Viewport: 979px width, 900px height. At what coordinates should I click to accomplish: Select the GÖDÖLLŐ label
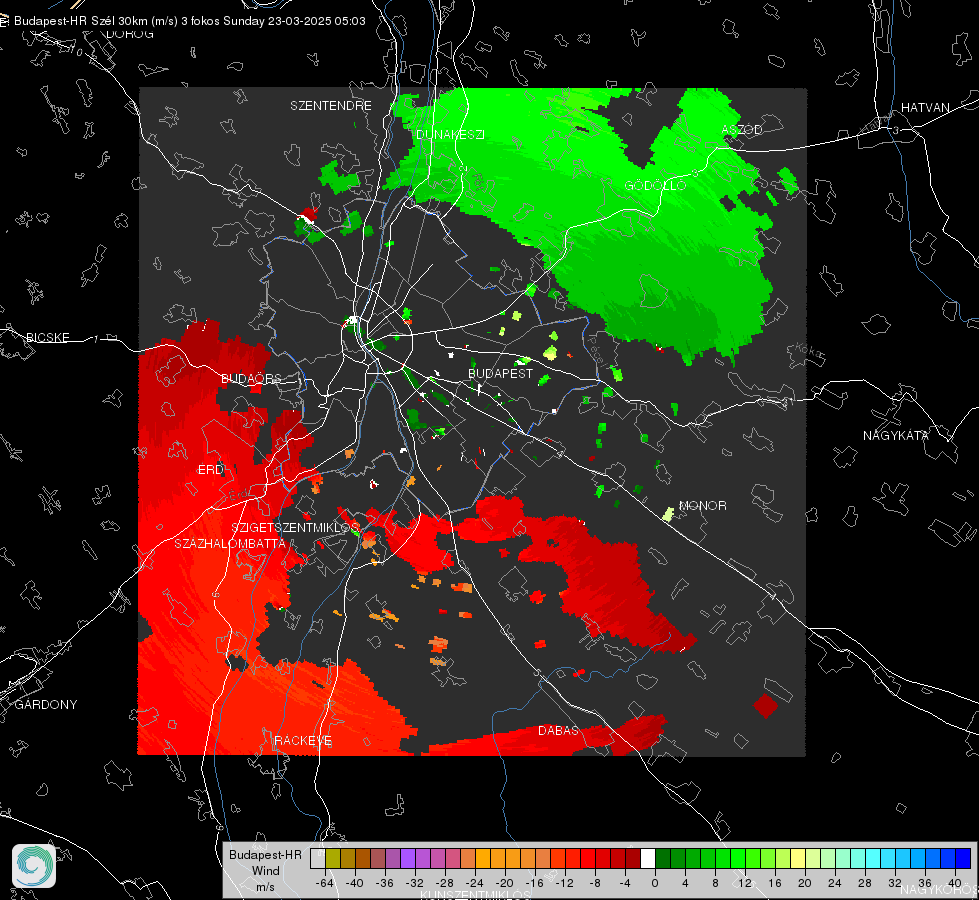(655, 185)
